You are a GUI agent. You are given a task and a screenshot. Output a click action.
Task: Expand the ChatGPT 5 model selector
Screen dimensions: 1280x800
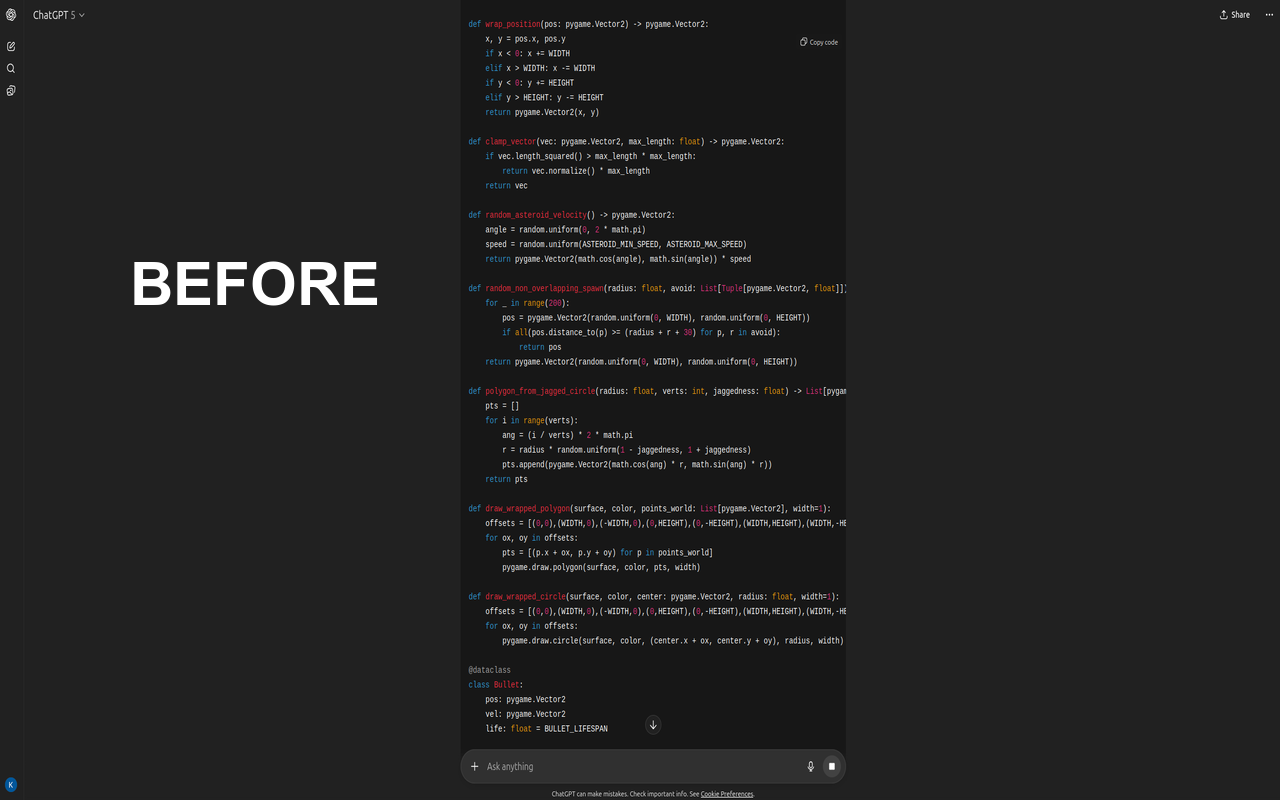tap(59, 15)
